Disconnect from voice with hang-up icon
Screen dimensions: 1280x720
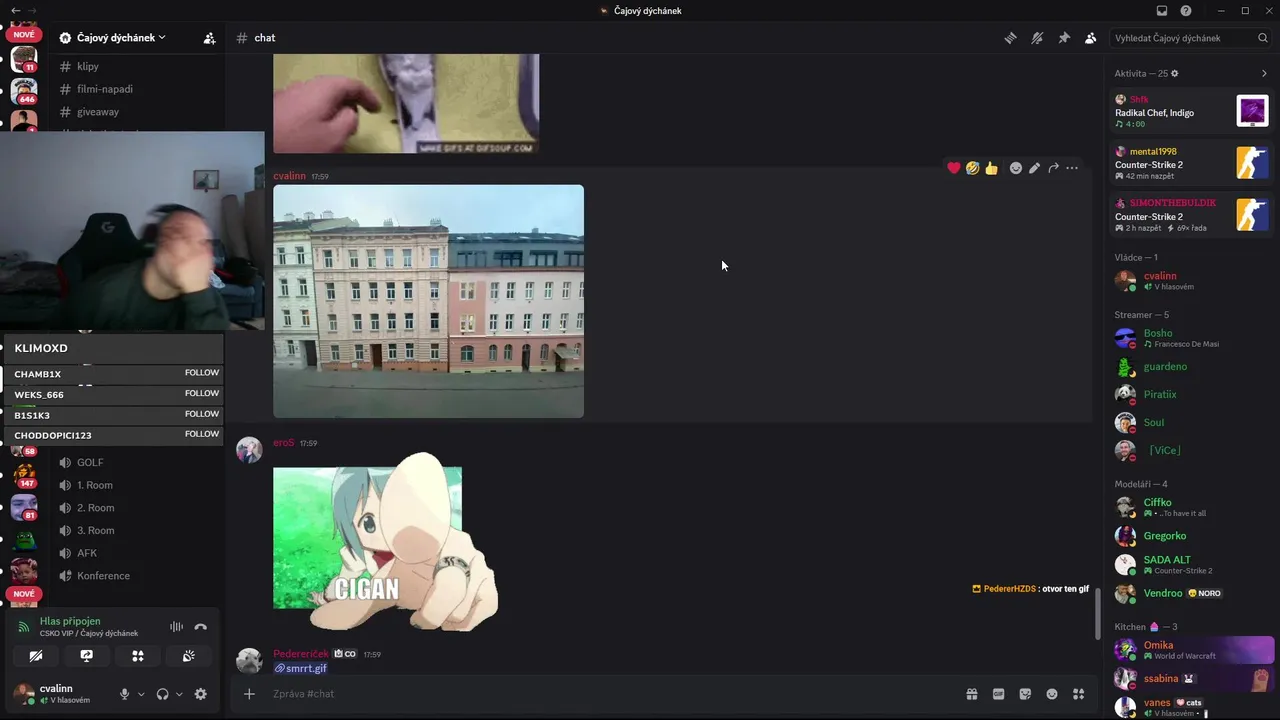click(200, 627)
